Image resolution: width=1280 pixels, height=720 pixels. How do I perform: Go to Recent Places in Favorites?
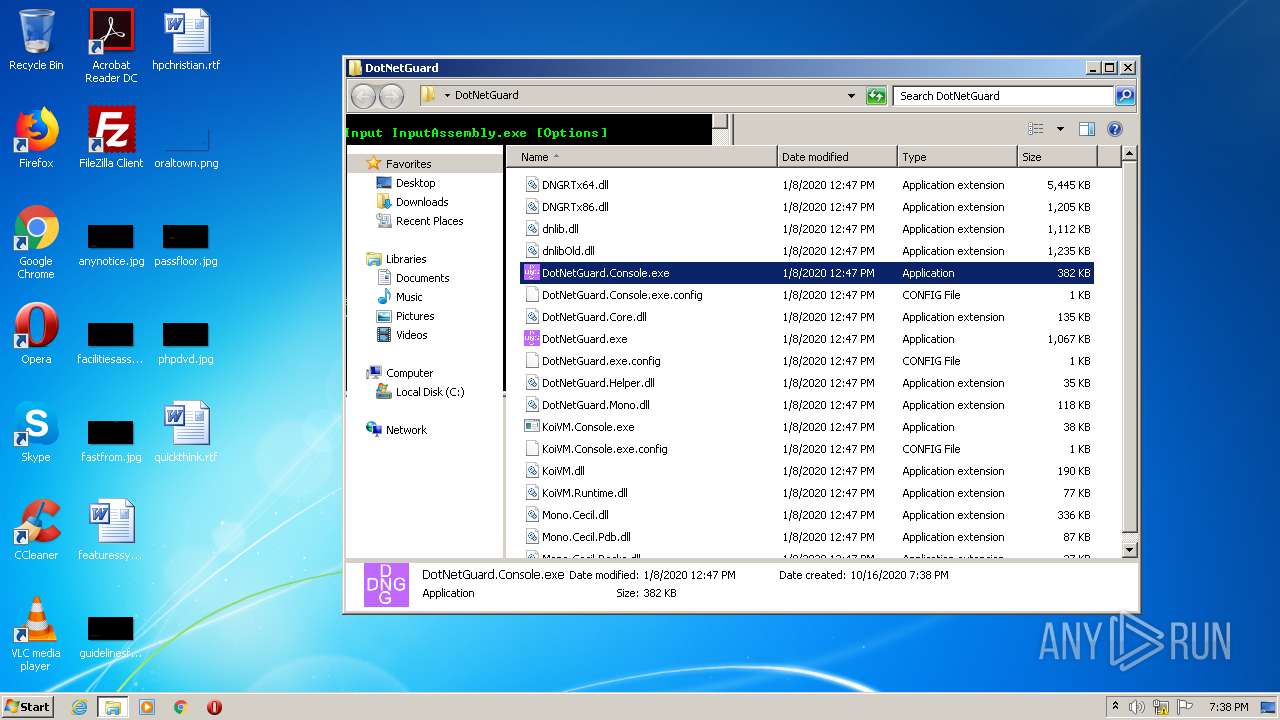(x=429, y=221)
